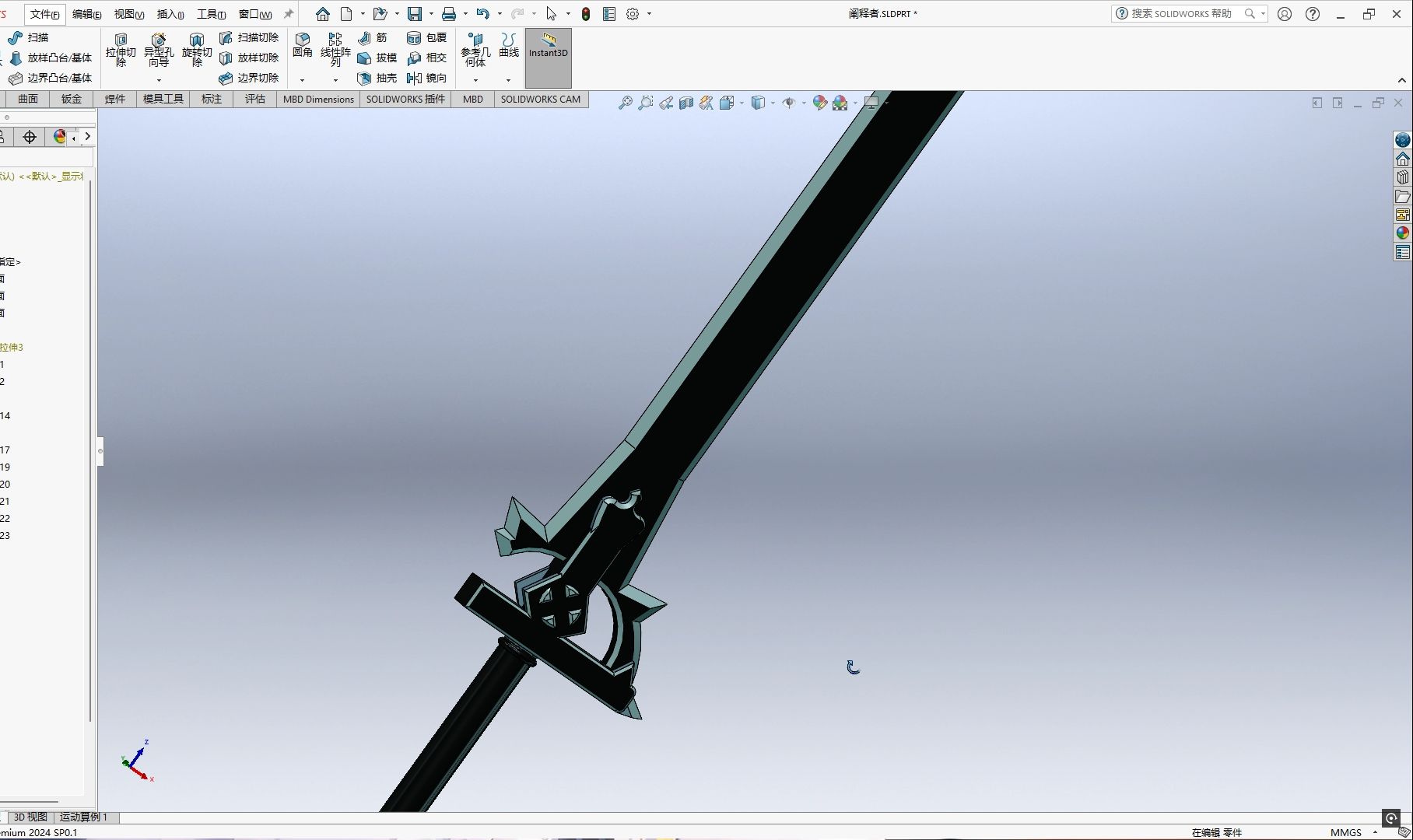The height and width of the screenshot is (840, 1413).
Task: Select Extruded Cut (拉伸切除) tool
Action: 121,50
